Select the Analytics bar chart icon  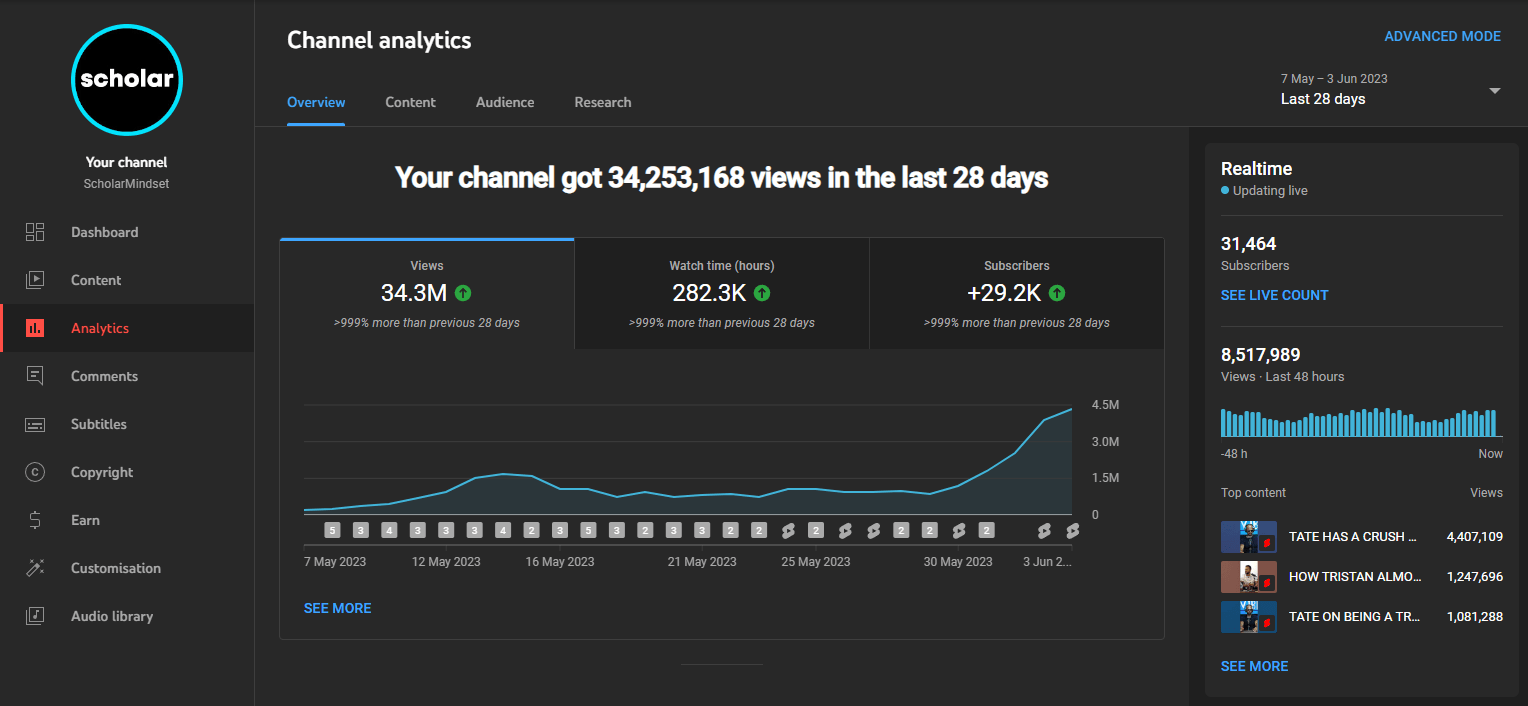click(35, 328)
